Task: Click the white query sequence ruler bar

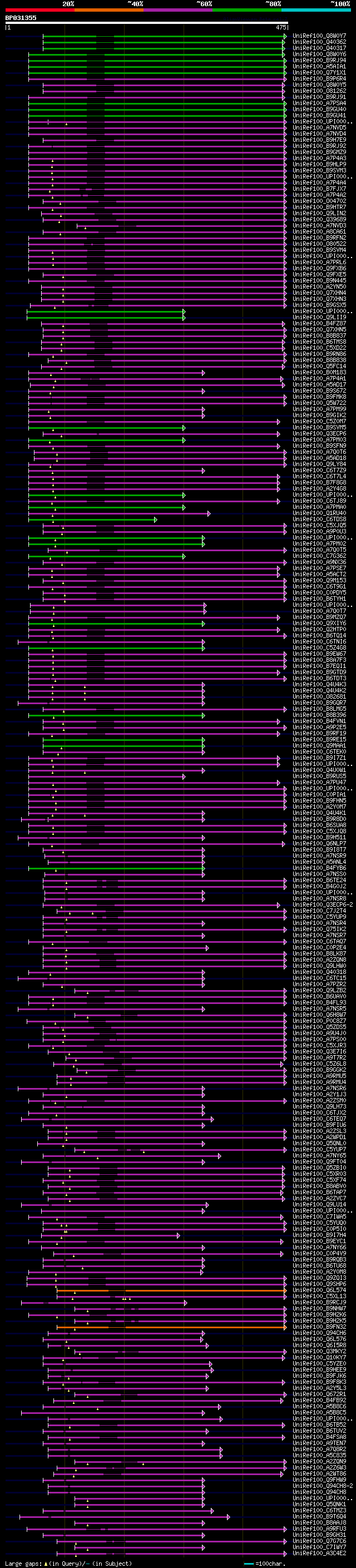Action: pyautogui.click(x=146, y=23)
